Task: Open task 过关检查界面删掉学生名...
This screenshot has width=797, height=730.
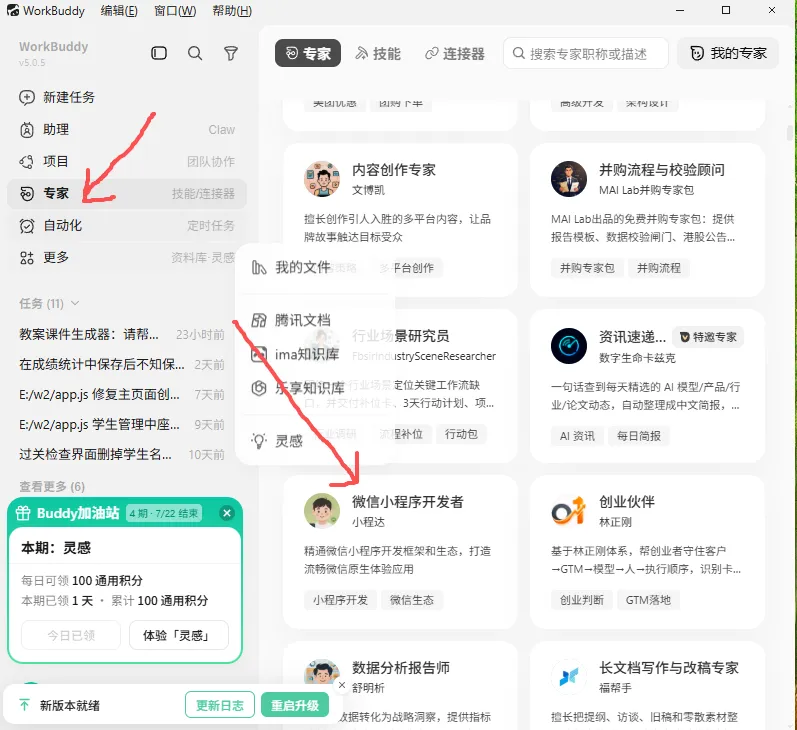Action: (122, 454)
